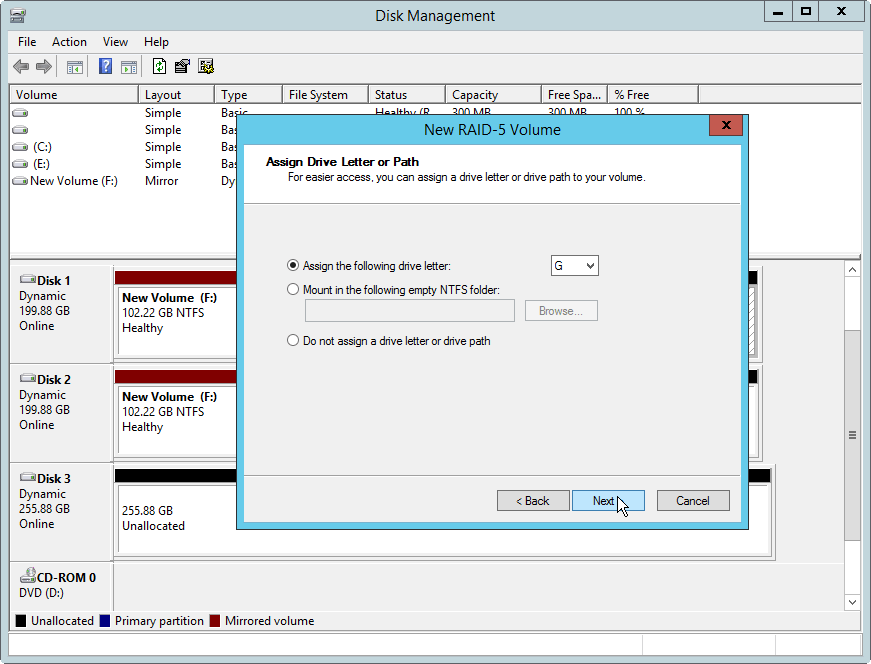This screenshot has height=664, width=871.
Task: Click the (E:) volume drive icon
Action: click(20, 164)
